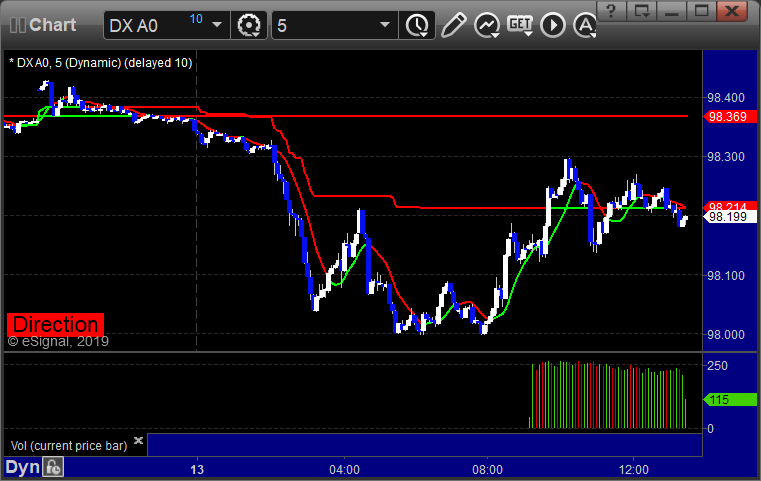Image resolution: width=761 pixels, height=481 pixels.
Task: Click the 08:00 time axis label
Action: [487, 470]
